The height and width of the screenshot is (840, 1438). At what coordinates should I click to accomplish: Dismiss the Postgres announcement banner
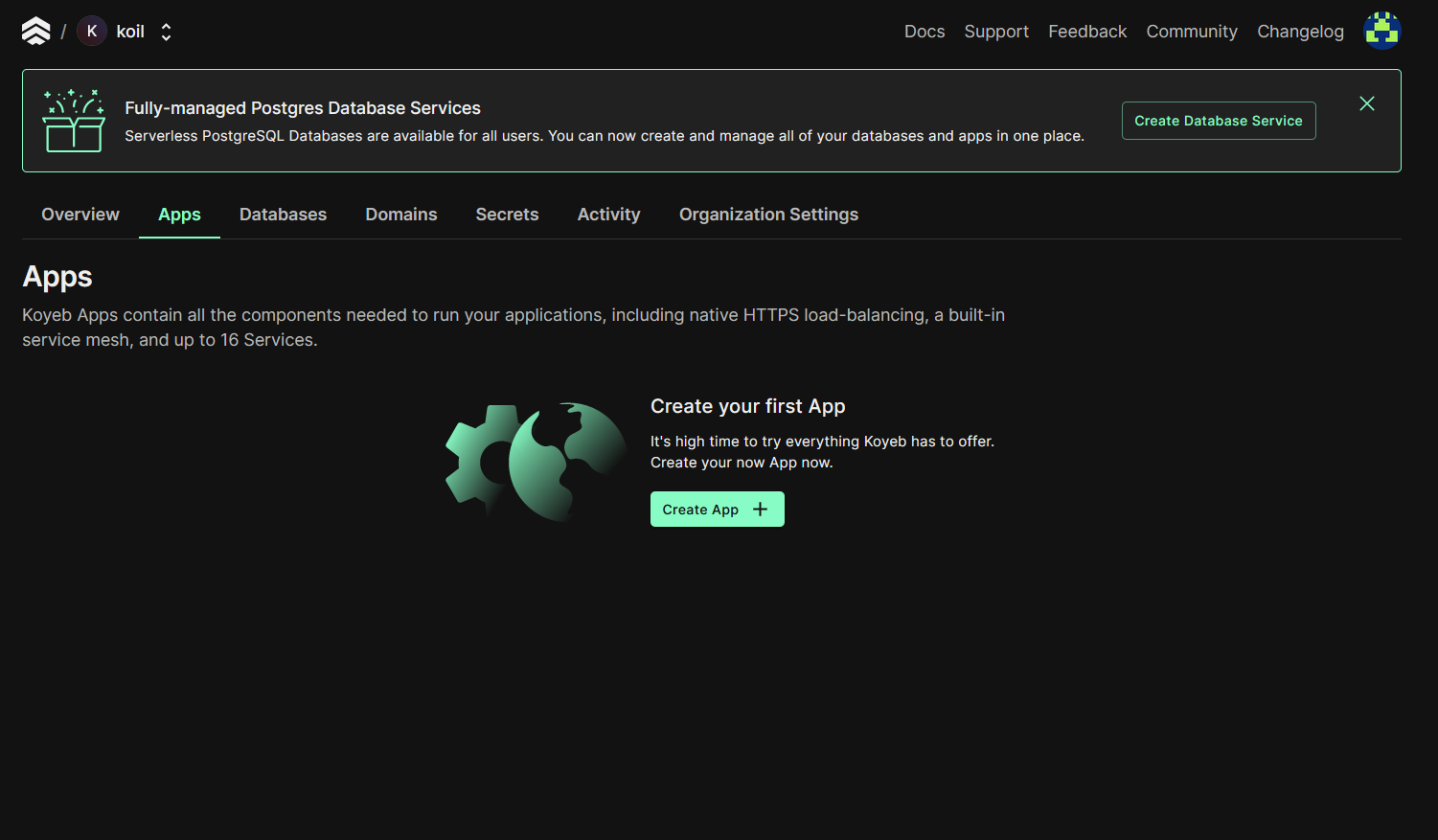pos(1367,103)
